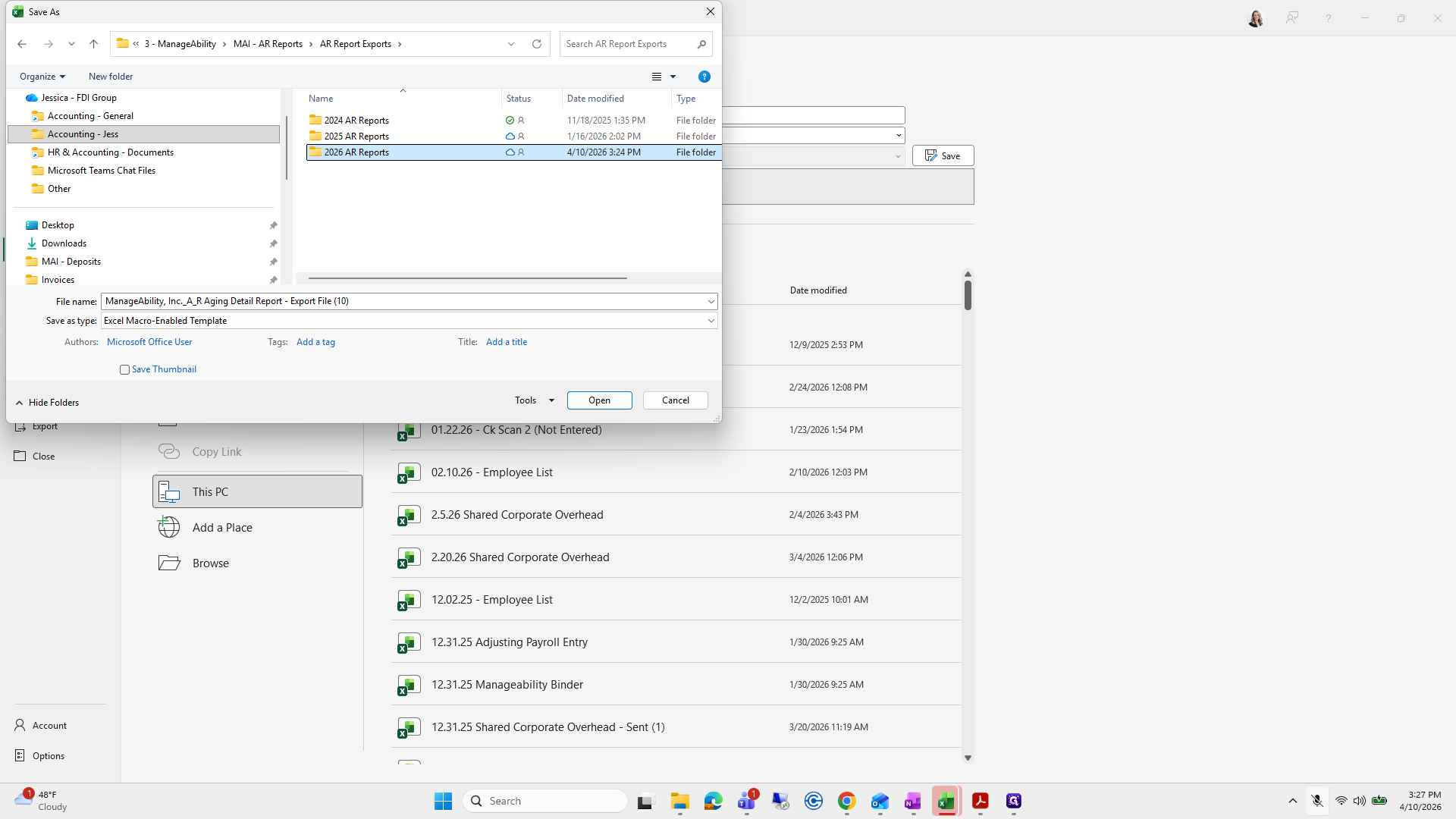Open the File name history dropdown
Screen dimensions: 1456x819
coord(711,301)
